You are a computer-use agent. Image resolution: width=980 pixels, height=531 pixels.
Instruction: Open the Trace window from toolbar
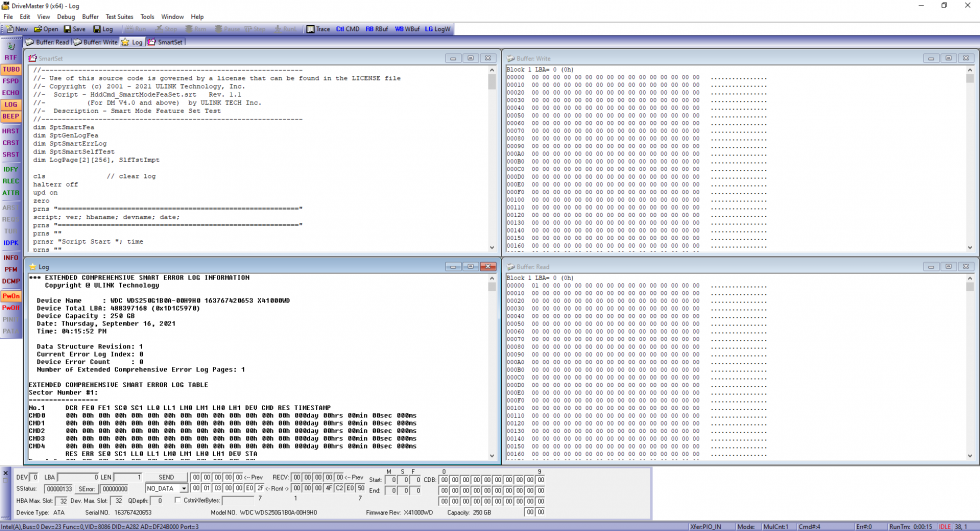tap(318, 29)
